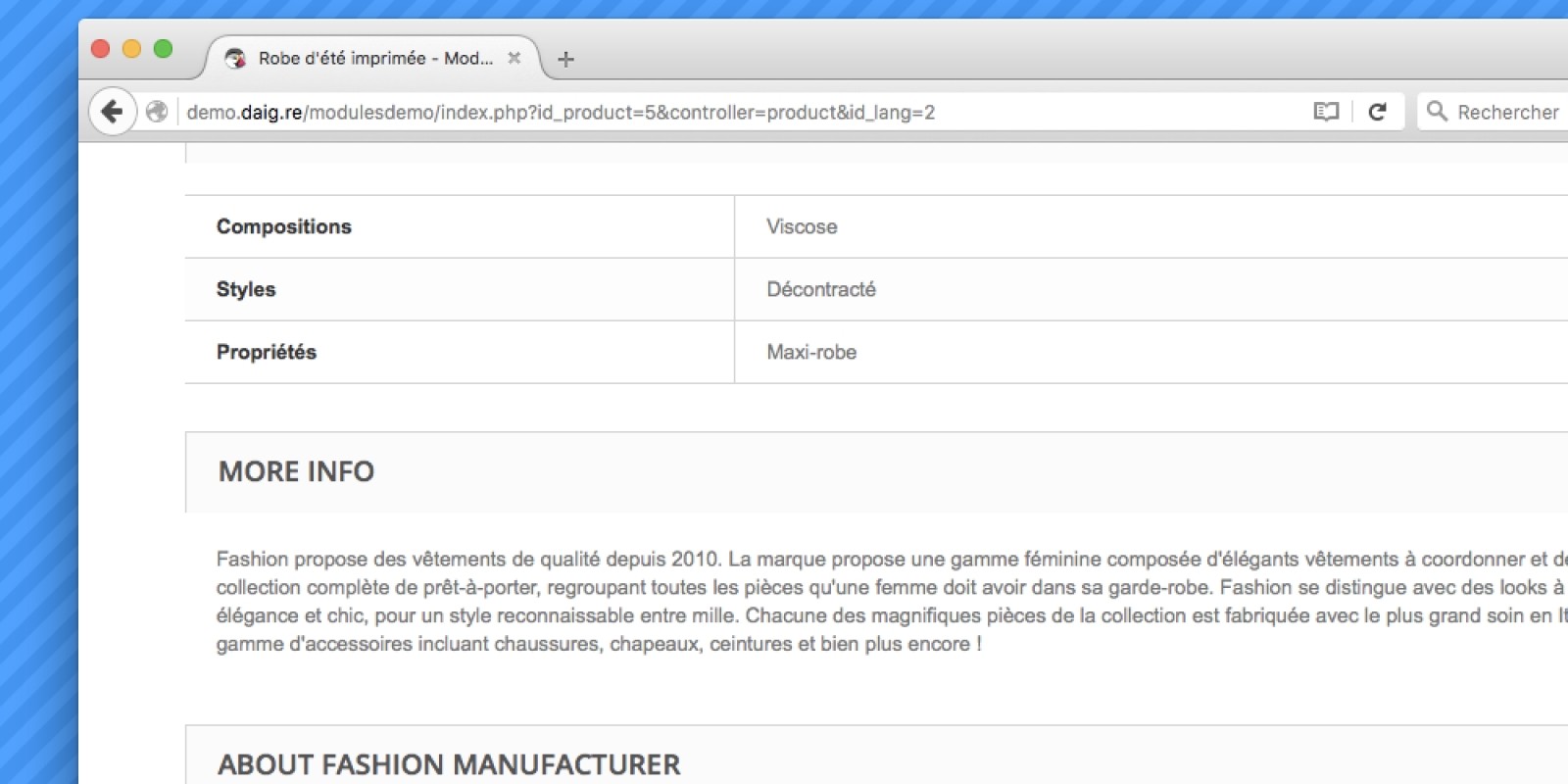
Task: Close the browser window with red button
Action: (x=100, y=48)
